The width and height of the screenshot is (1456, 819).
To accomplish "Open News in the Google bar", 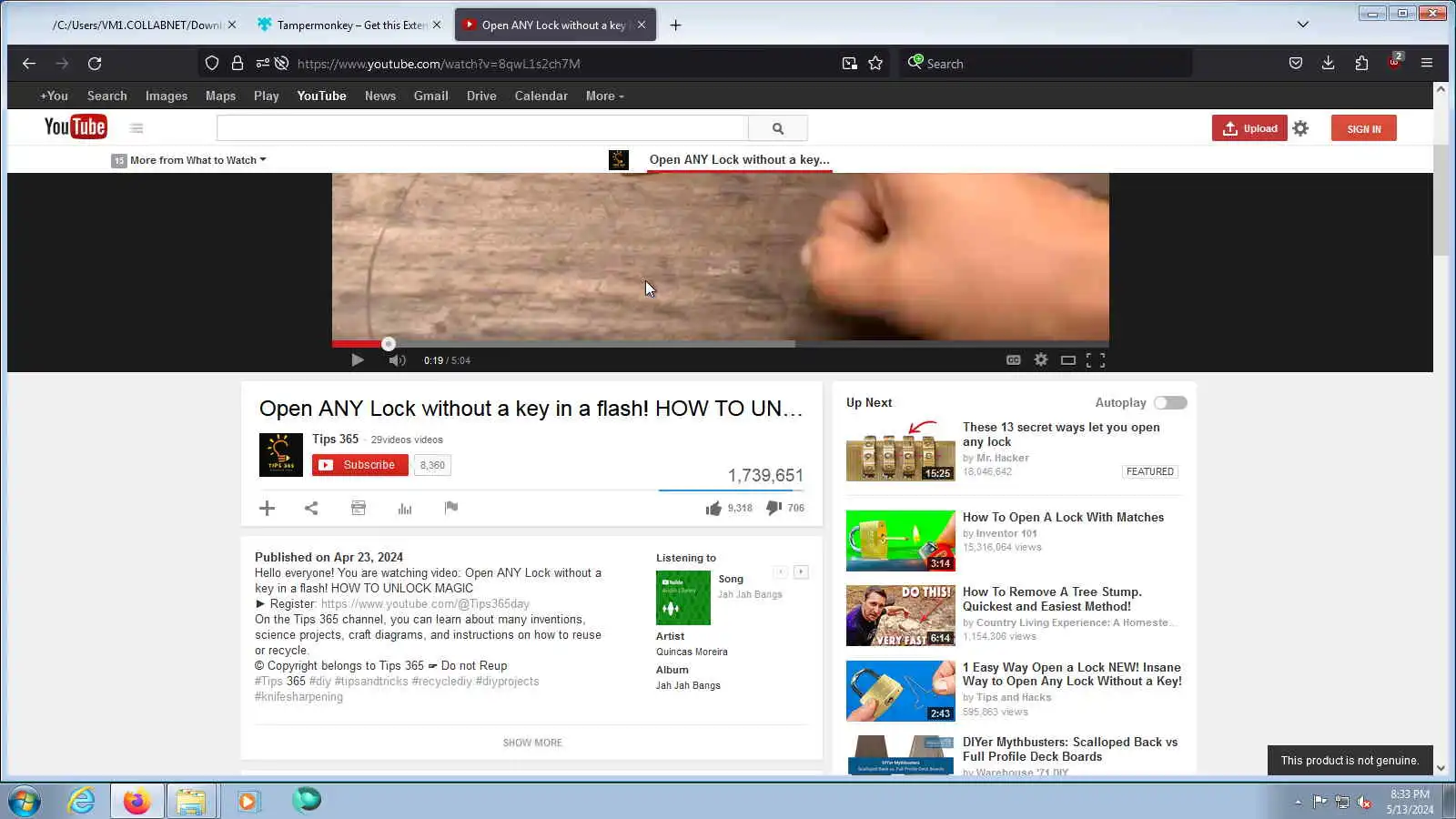I will tap(380, 96).
